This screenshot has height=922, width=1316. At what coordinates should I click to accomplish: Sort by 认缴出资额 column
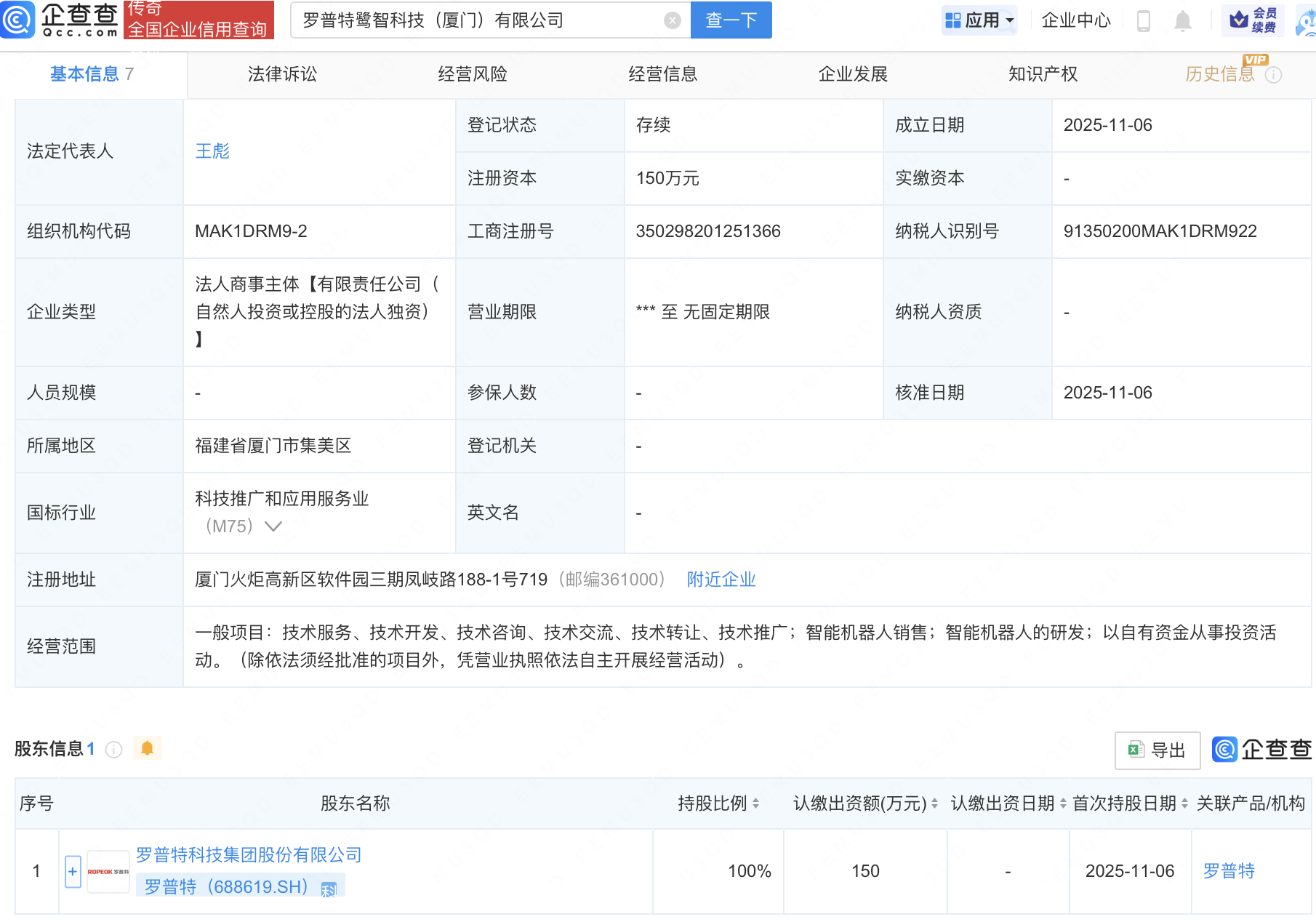coord(934,803)
